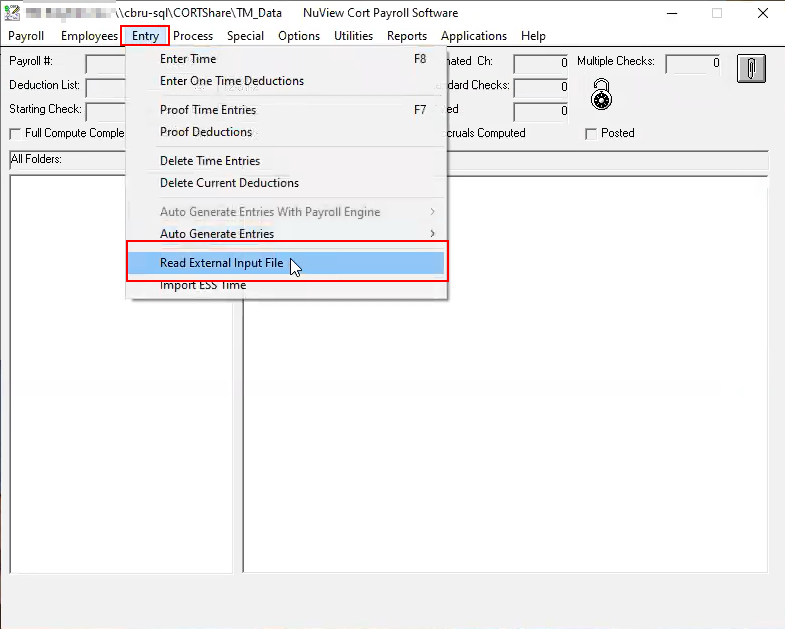Toggle the Full Compute Complete checkbox
This screenshot has height=629, width=785.
point(16,134)
